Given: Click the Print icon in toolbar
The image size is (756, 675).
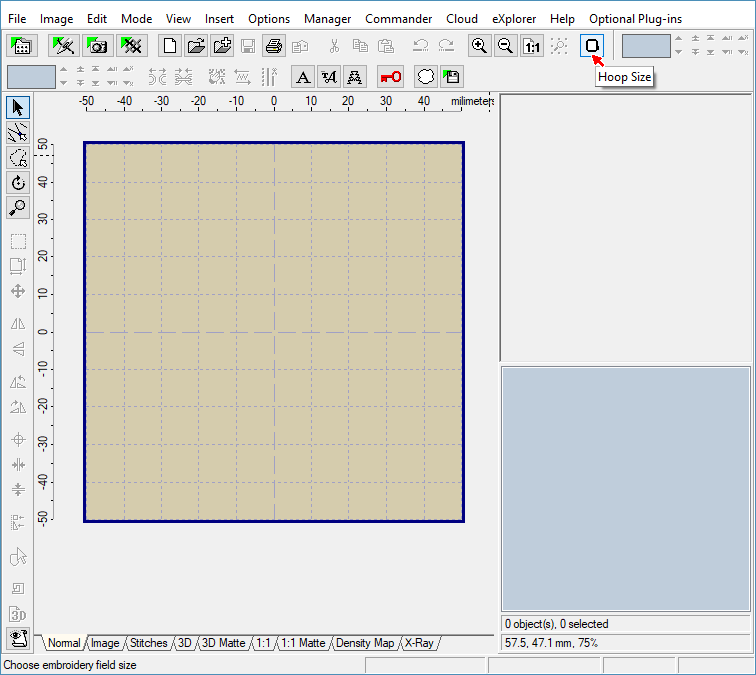Looking at the screenshot, I should [274, 46].
